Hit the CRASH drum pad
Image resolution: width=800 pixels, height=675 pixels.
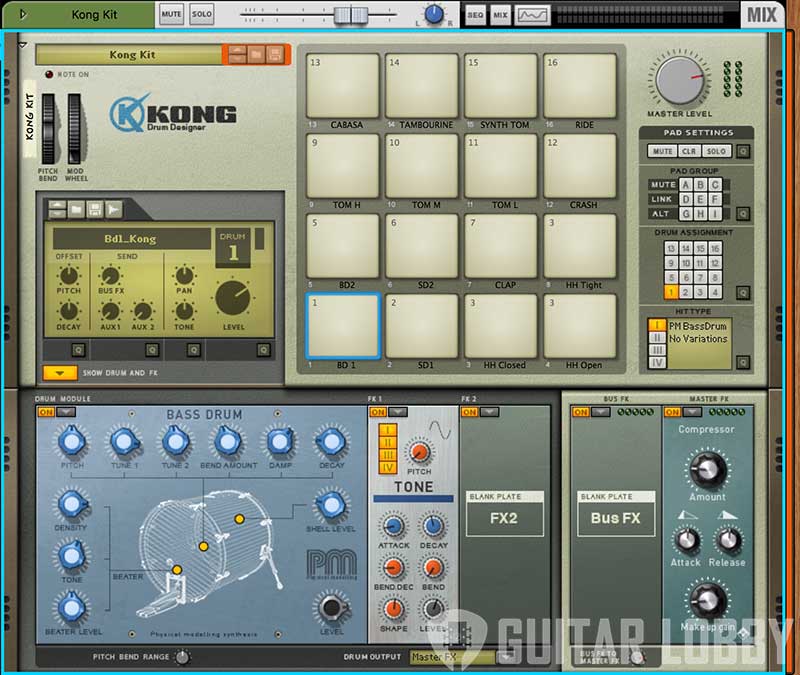pyautogui.click(x=580, y=166)
